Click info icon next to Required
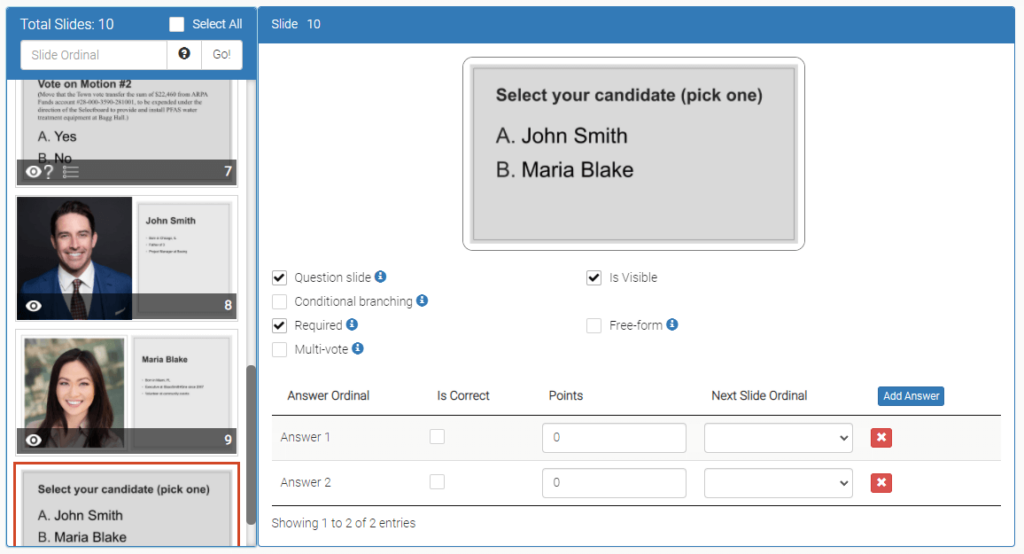1024x554 pixels. coord(352,325)
